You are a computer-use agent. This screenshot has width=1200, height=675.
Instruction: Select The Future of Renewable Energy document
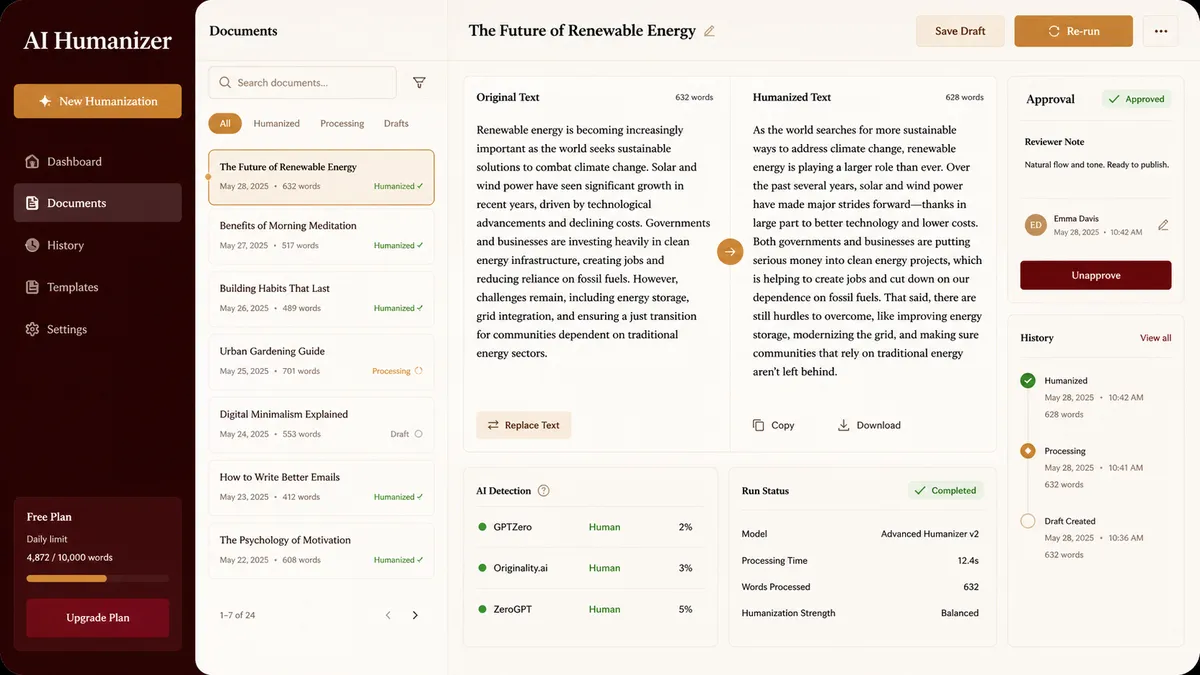coord(321,177)
